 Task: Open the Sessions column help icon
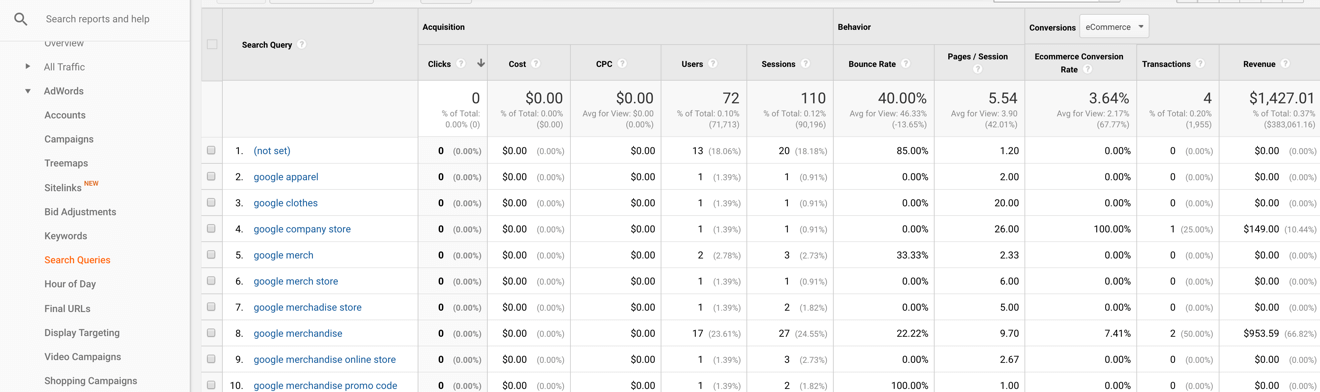tap(805, 64)
